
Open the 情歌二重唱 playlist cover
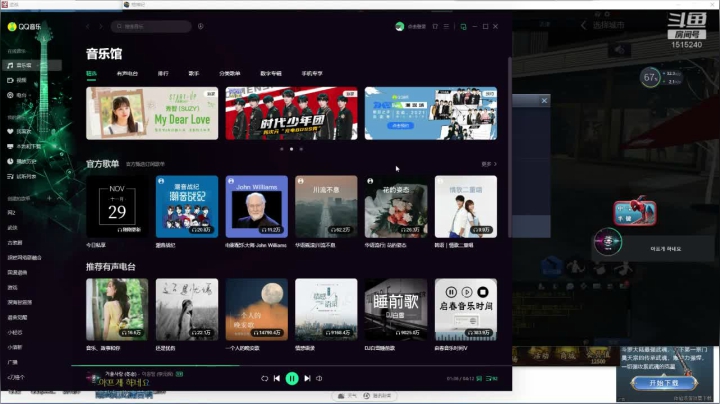[466, 207]
